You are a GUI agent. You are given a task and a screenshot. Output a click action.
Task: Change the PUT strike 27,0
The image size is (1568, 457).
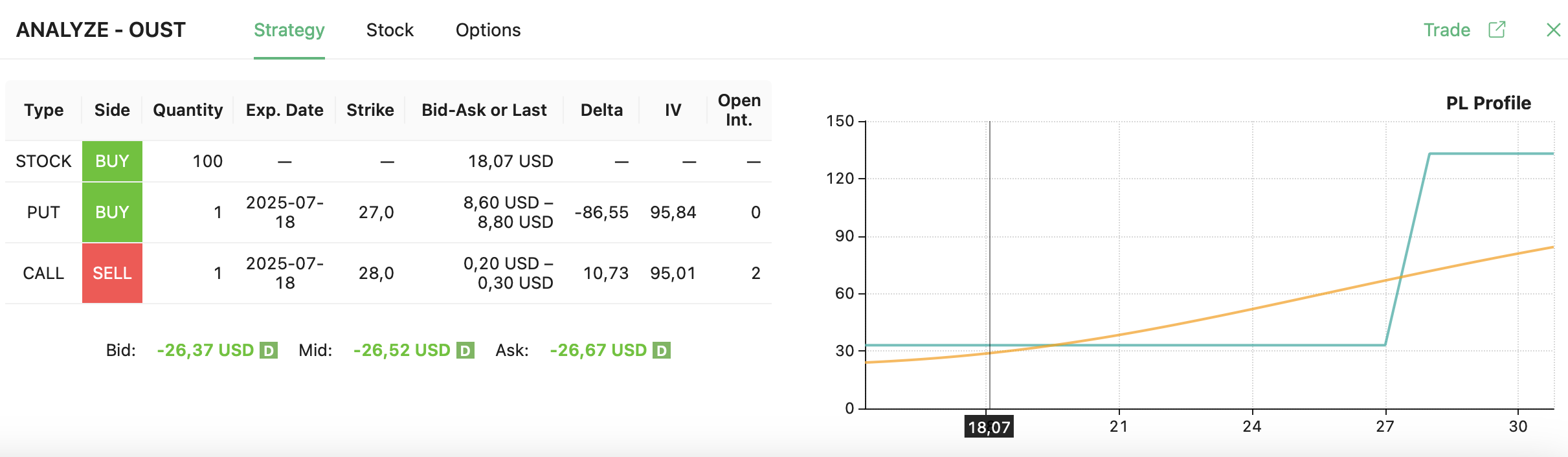[x=376, y=212]
